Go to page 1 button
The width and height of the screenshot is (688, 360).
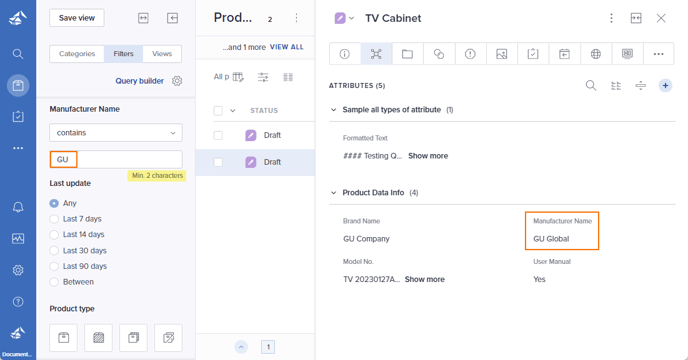(x=268, y=347)
